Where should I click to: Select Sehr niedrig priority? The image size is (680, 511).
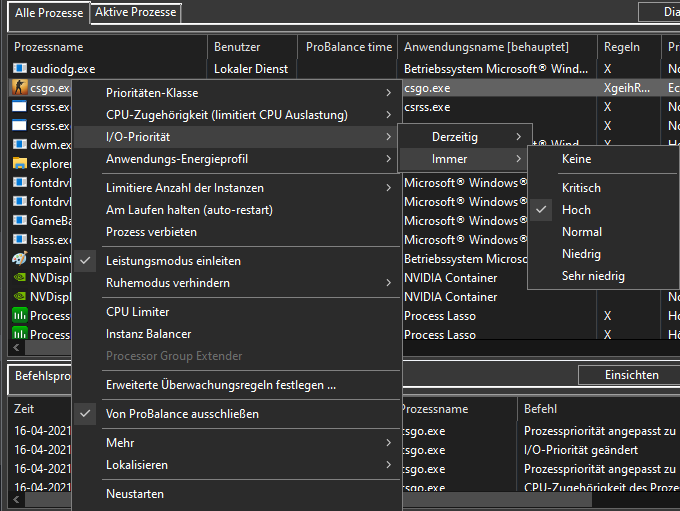[x=593, y=276]
